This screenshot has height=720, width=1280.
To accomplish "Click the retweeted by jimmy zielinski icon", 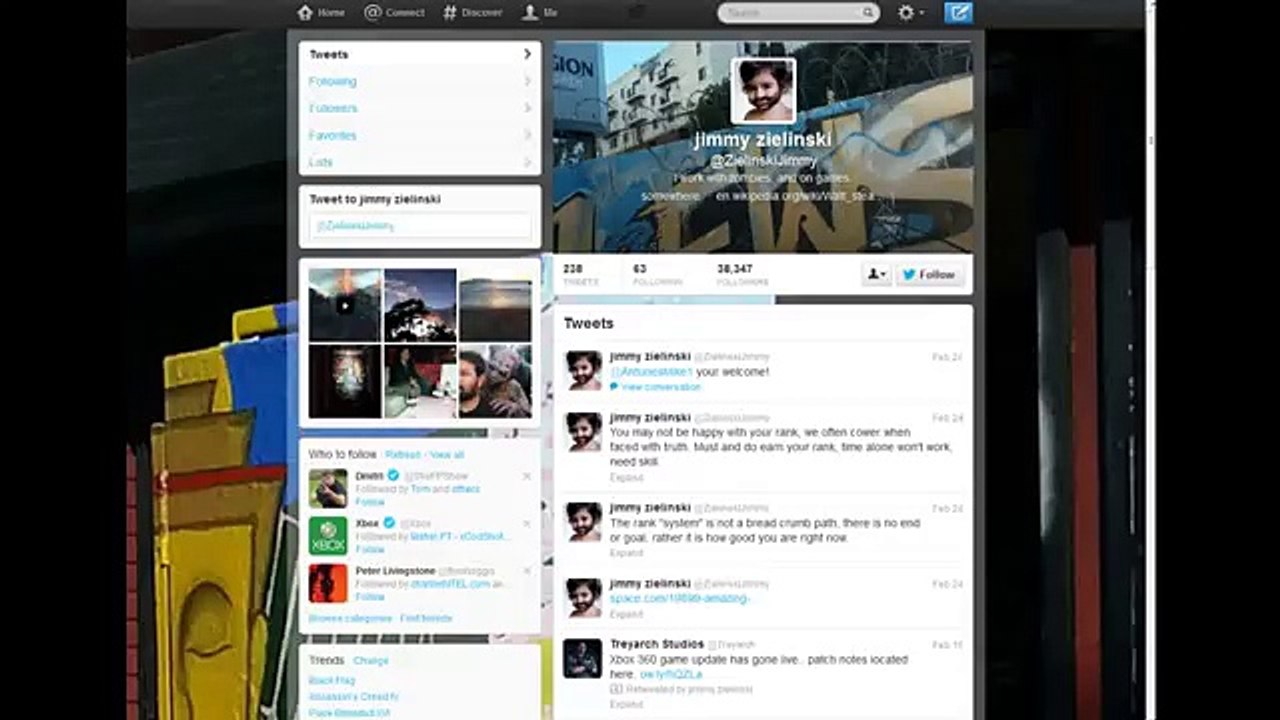I will (x=615, y=689).
